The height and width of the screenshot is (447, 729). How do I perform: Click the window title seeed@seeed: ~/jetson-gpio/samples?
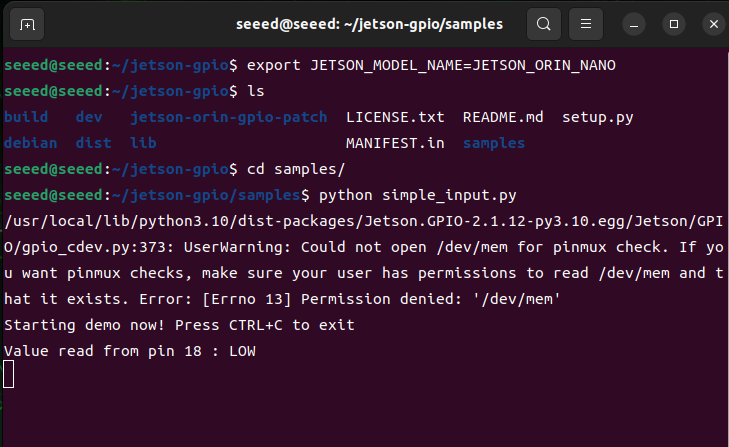click(369, 24)
